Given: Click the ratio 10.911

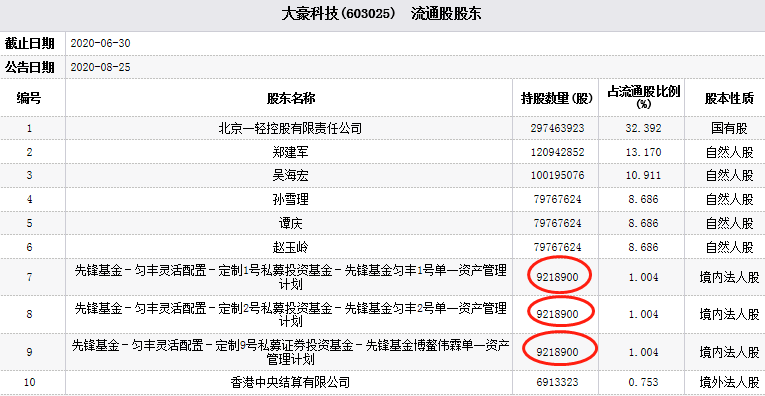Looking at the screenshot, I should click(644, 176).
